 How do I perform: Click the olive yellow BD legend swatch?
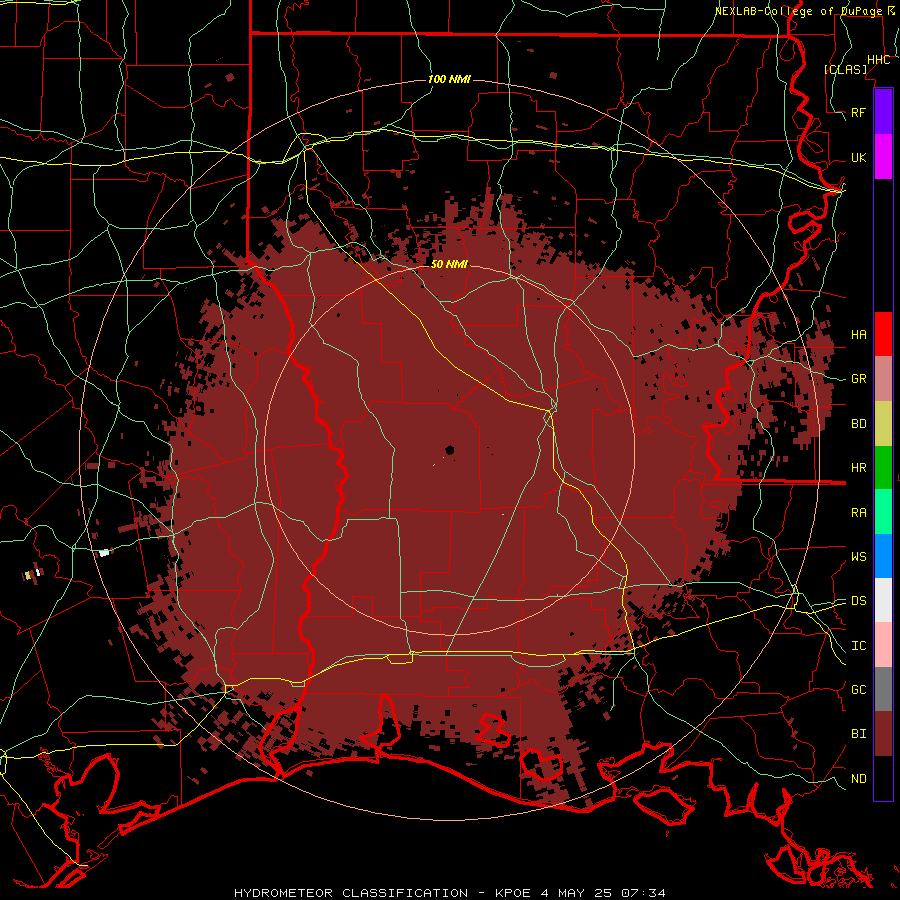[883, 424]
